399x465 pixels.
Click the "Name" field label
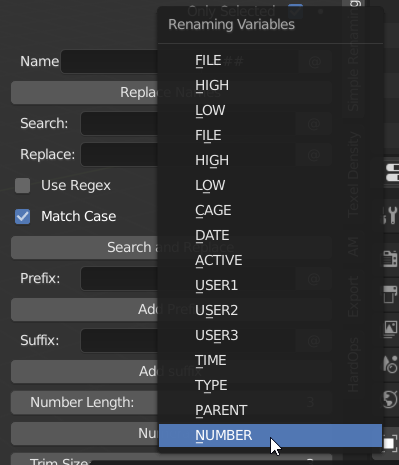coord(40,61)
